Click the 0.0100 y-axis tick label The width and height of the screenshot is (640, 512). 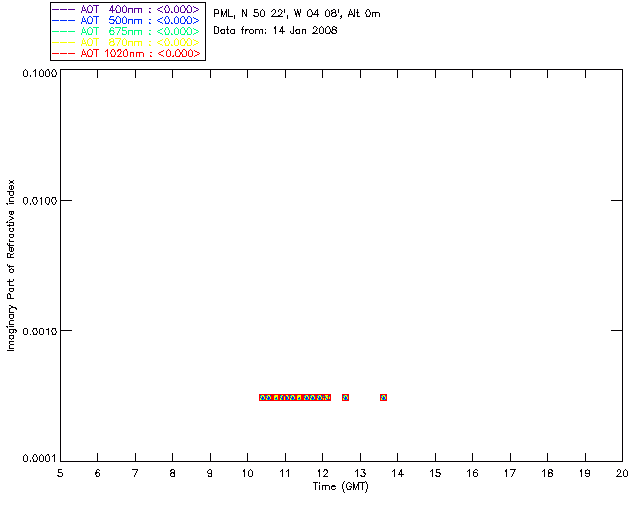(40, 200)
